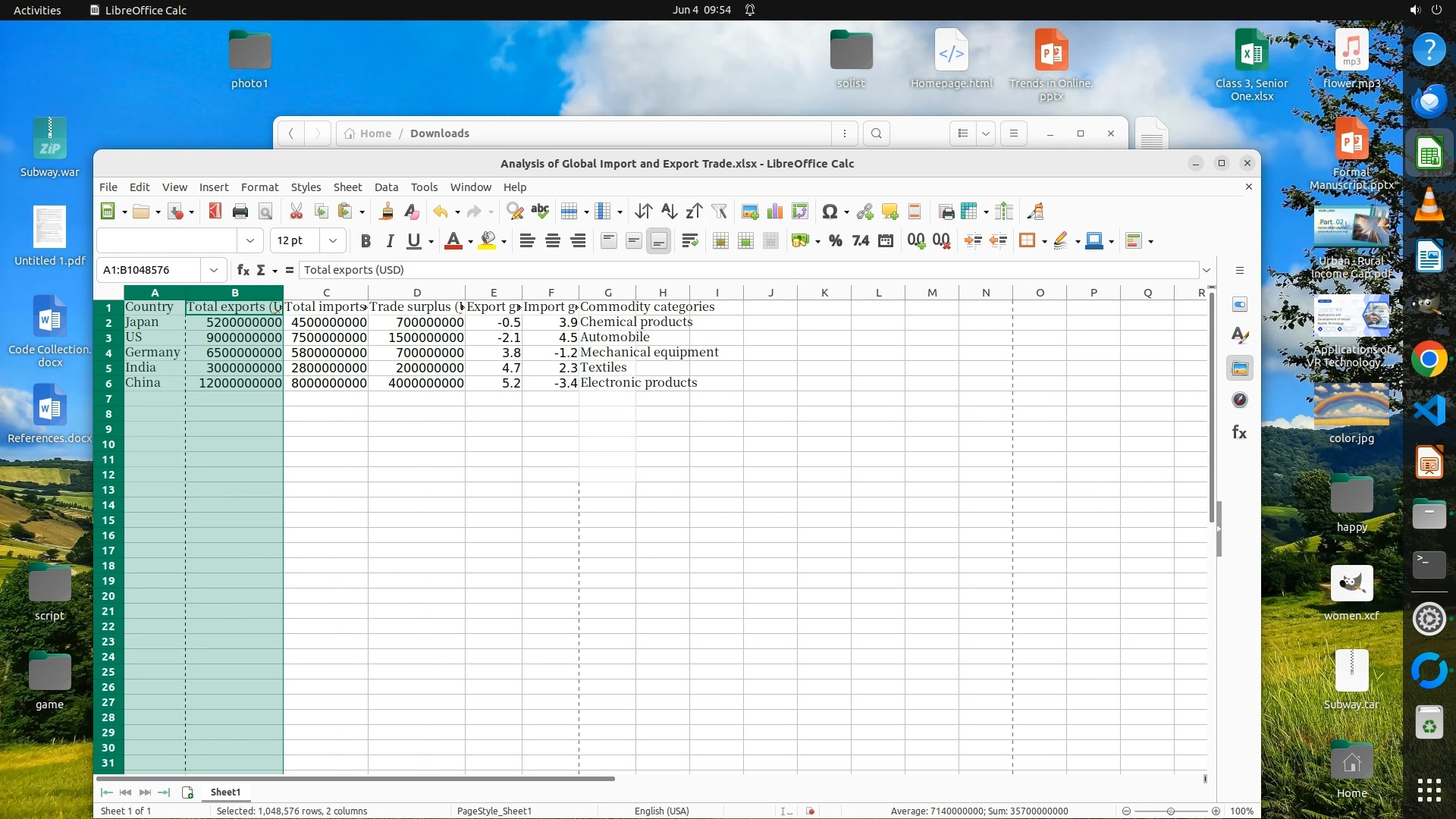Screen dimensions: 1456x819
Task: Expand the formula bar input line
Action: point(1207,270)
